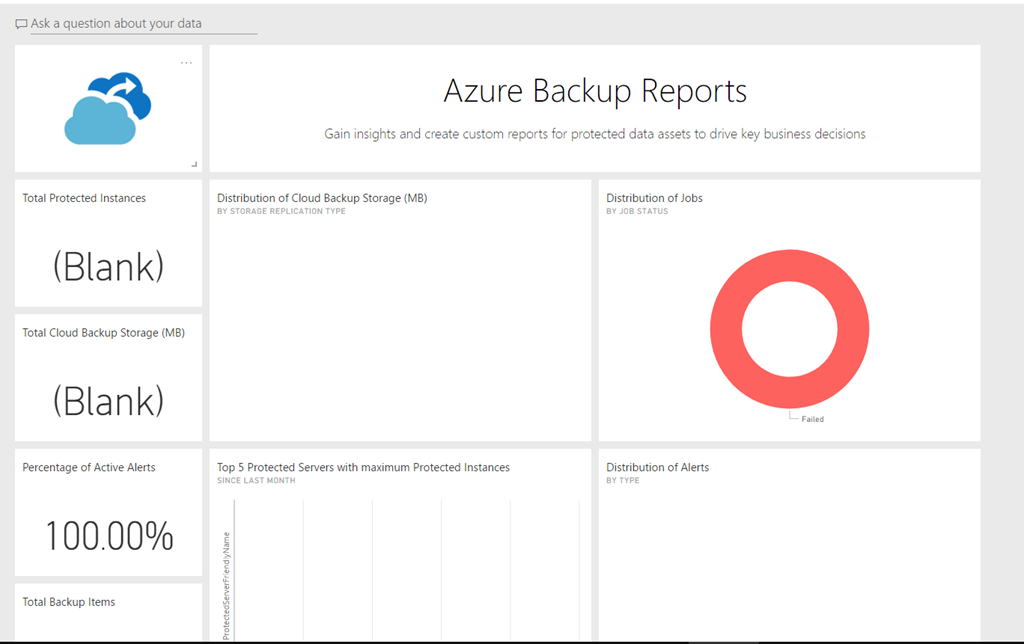Type in 'Ask a question about your data'

(144, 24)
